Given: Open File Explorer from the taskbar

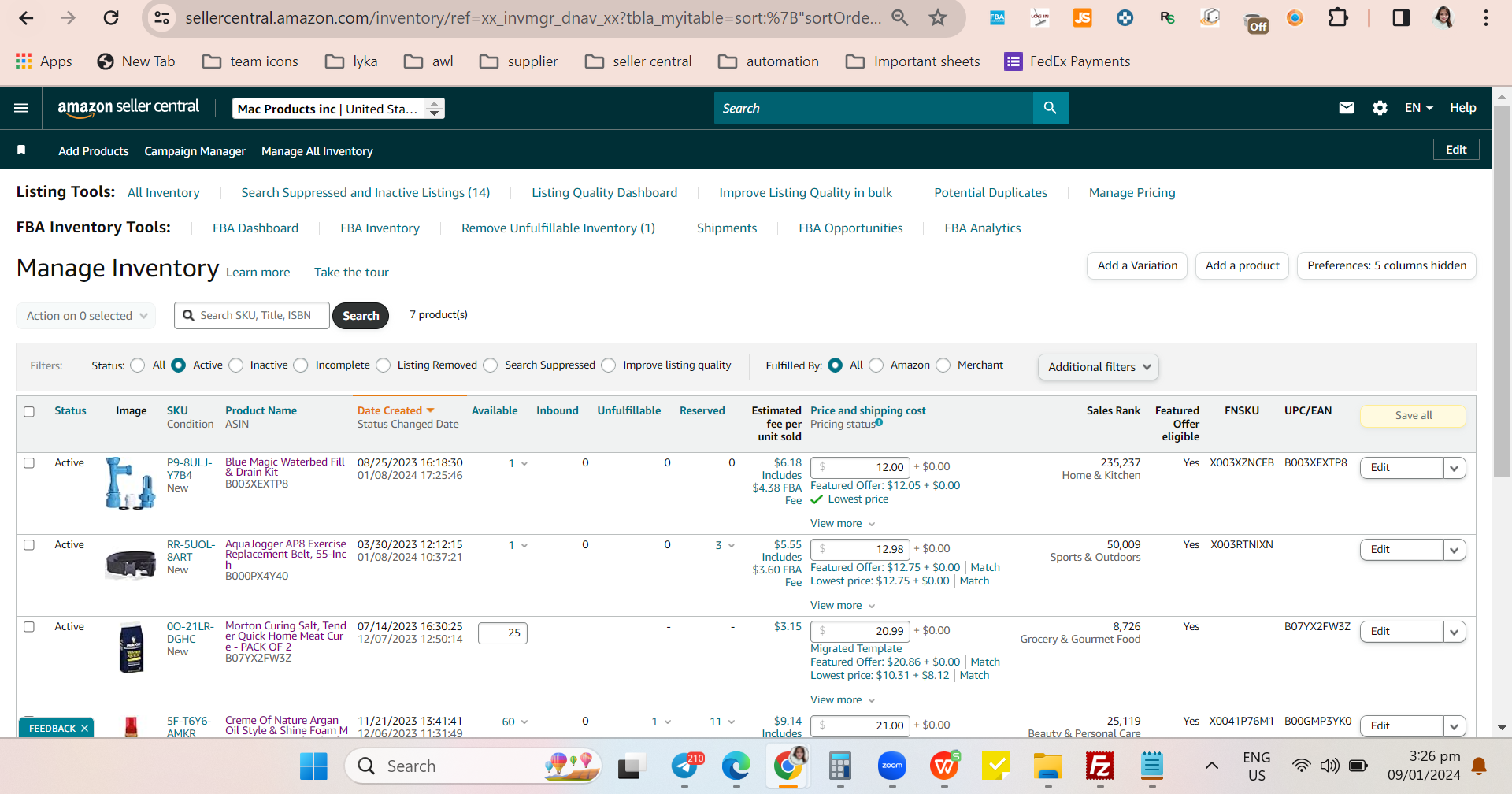Looking at the screenshot, I should pyautogui.click(x=1047, y=766).
